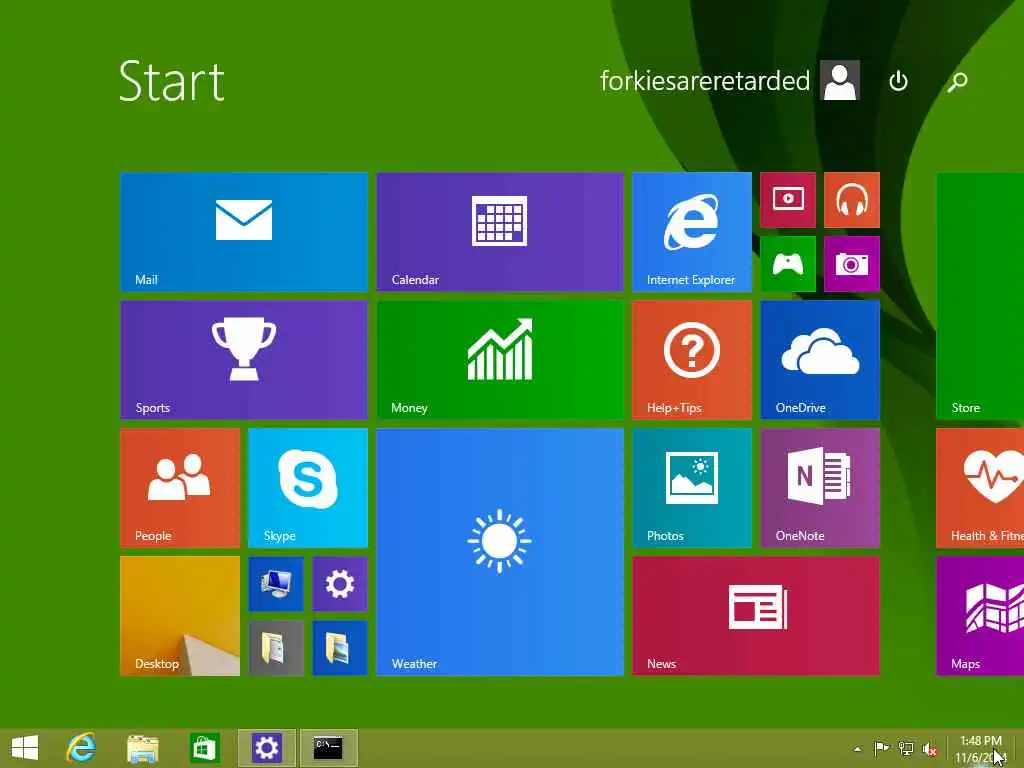Open the Music headphones tile
The height and width of the screenshot is (768, 1024).
(x=852, y=200)
